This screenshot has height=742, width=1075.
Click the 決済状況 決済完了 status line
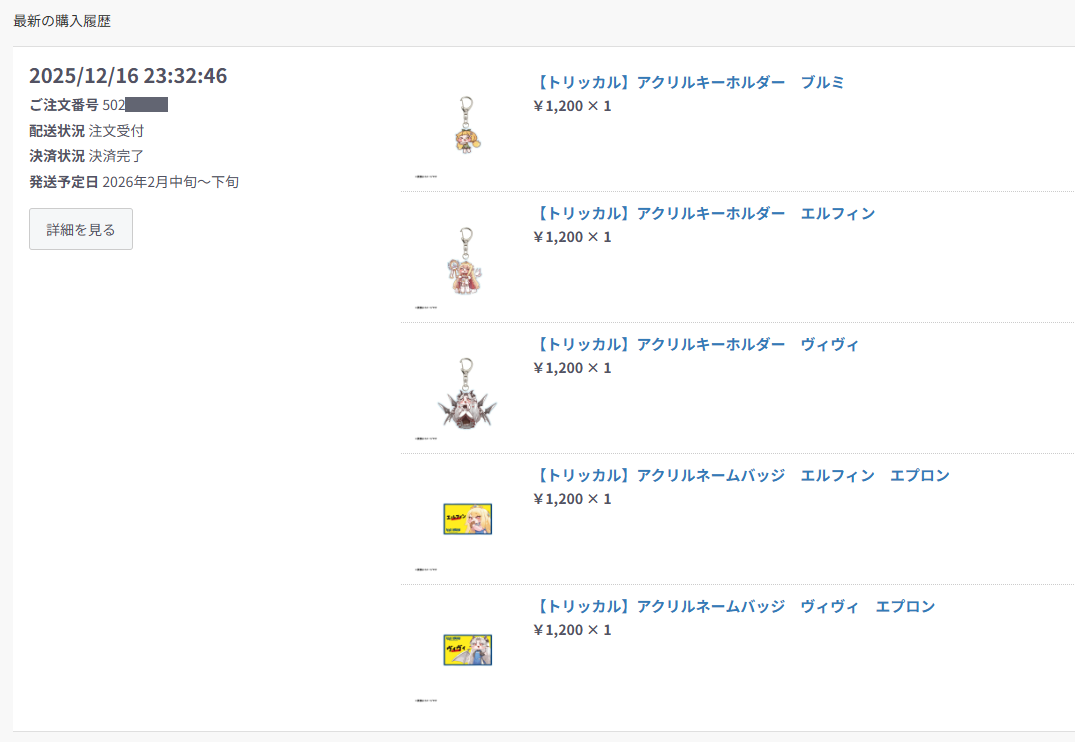[x=86, y=156]
